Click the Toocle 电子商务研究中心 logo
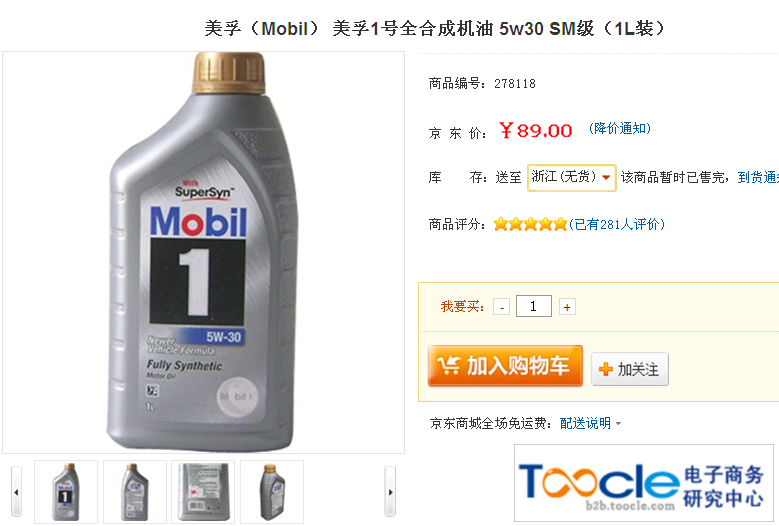Image resolution: width=779 pixels, height=526 pixels. (x=644, y=483)
